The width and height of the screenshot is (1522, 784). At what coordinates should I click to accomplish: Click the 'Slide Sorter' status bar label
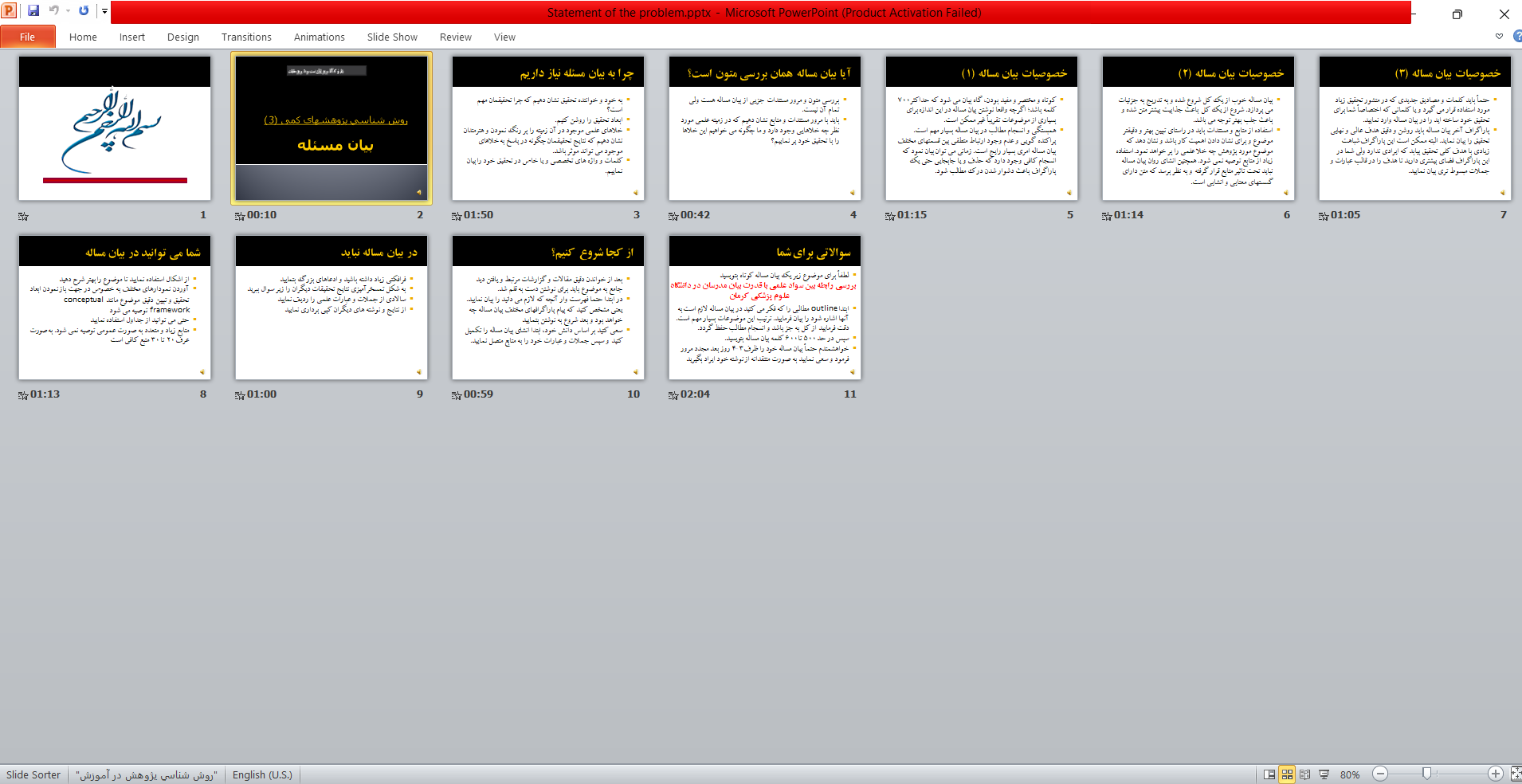click(33, 774)
